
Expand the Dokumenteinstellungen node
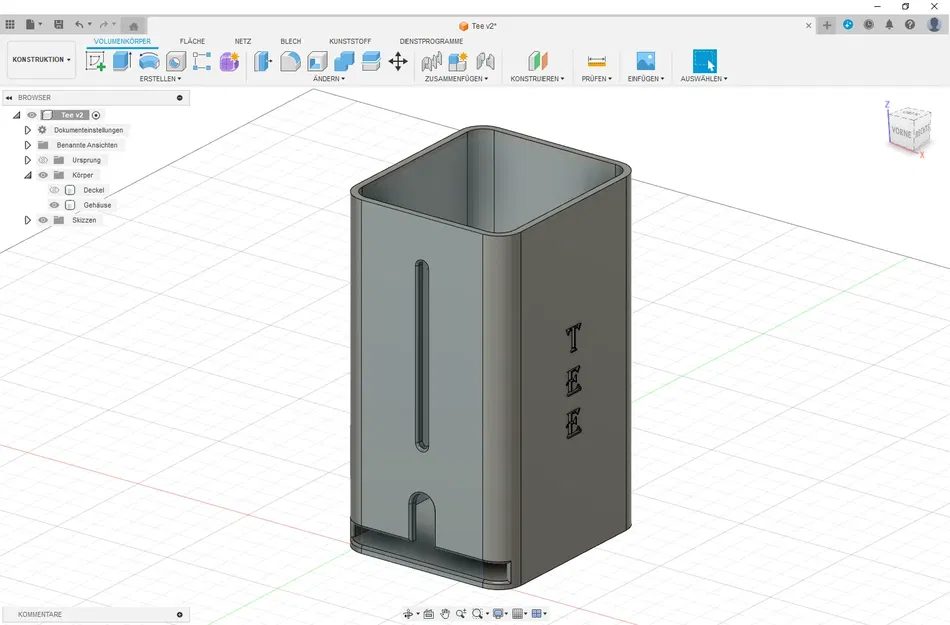pyautogui.click(x=27, y=129)
